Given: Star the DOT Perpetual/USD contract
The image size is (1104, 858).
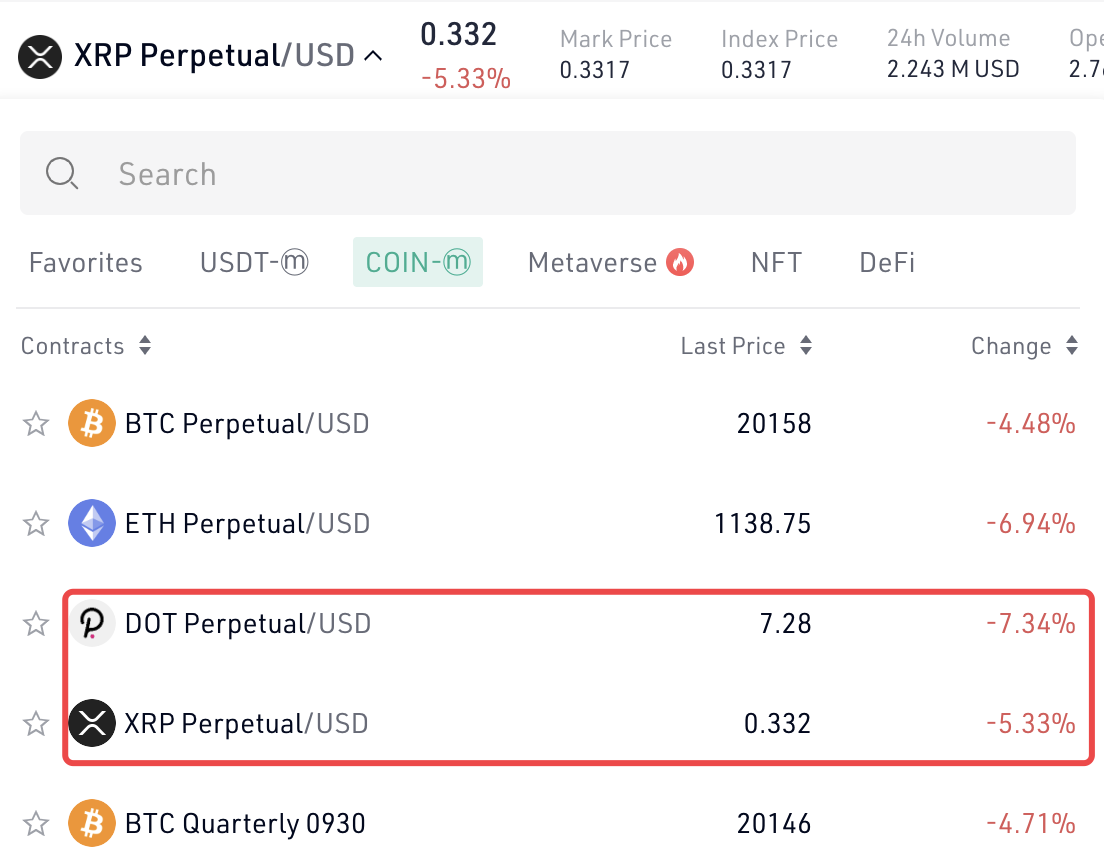Looking at the screenshot, I should pyautogui.click(x=36, y=624).
